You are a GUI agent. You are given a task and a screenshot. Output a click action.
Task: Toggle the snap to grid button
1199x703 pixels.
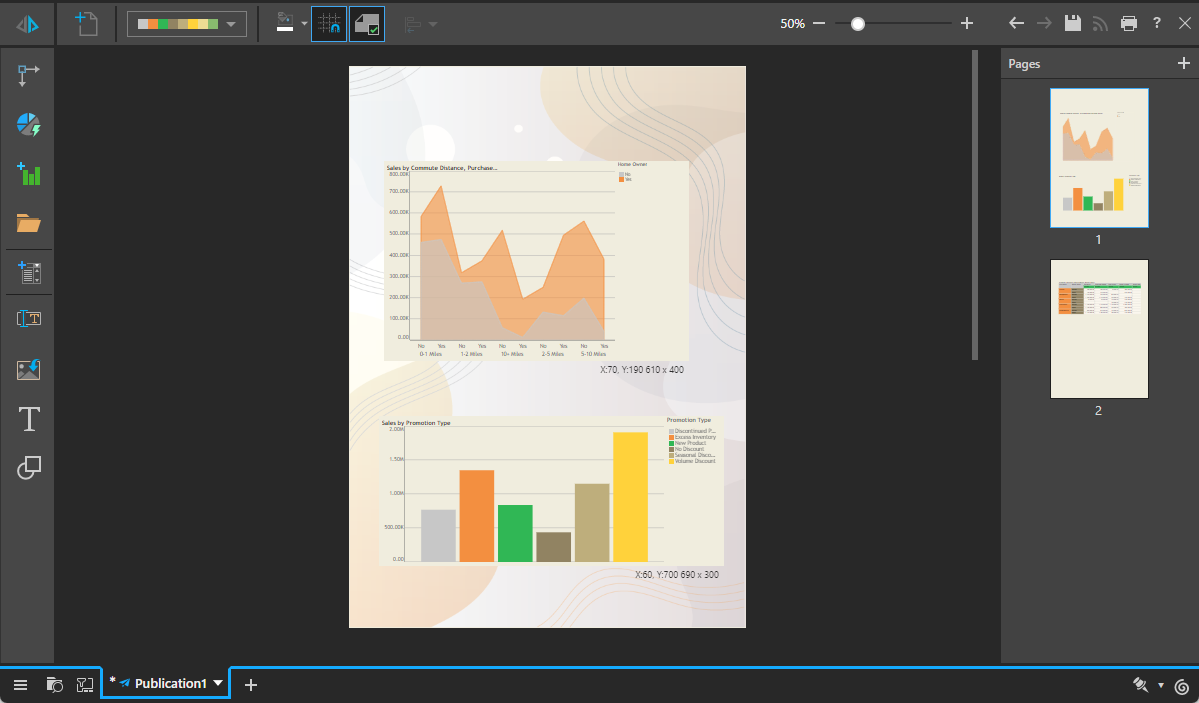click(x=329, y=23)
